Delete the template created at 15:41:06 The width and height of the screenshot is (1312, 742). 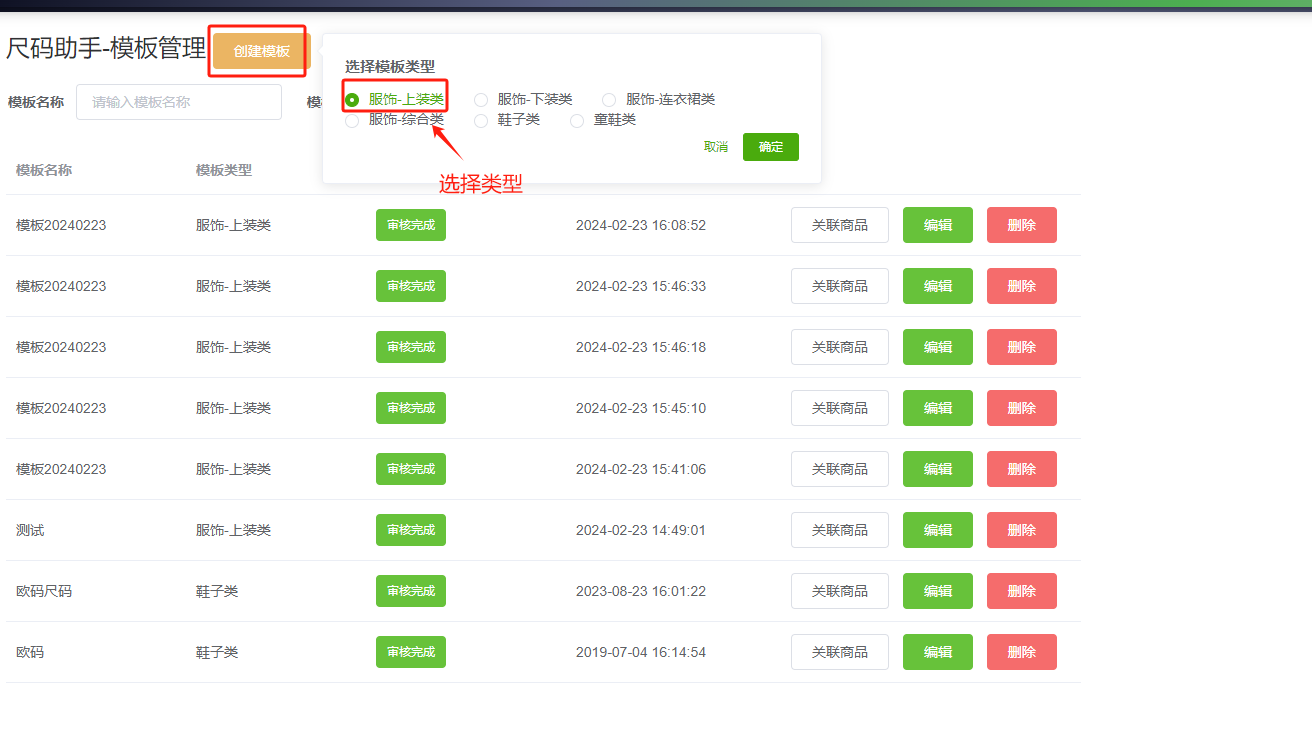click(1021, 469)
